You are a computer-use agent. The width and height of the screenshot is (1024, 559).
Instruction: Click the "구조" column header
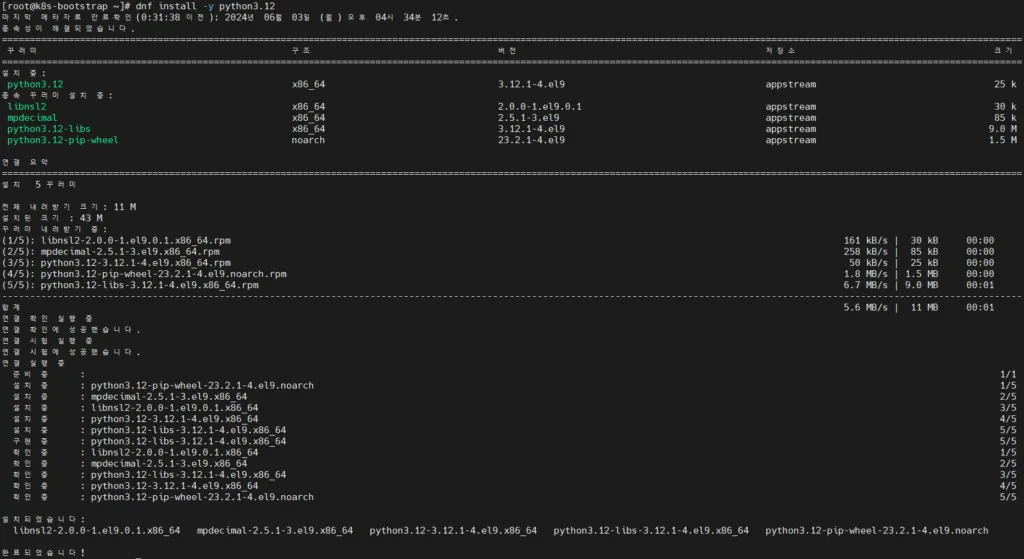tap(300, 50)
